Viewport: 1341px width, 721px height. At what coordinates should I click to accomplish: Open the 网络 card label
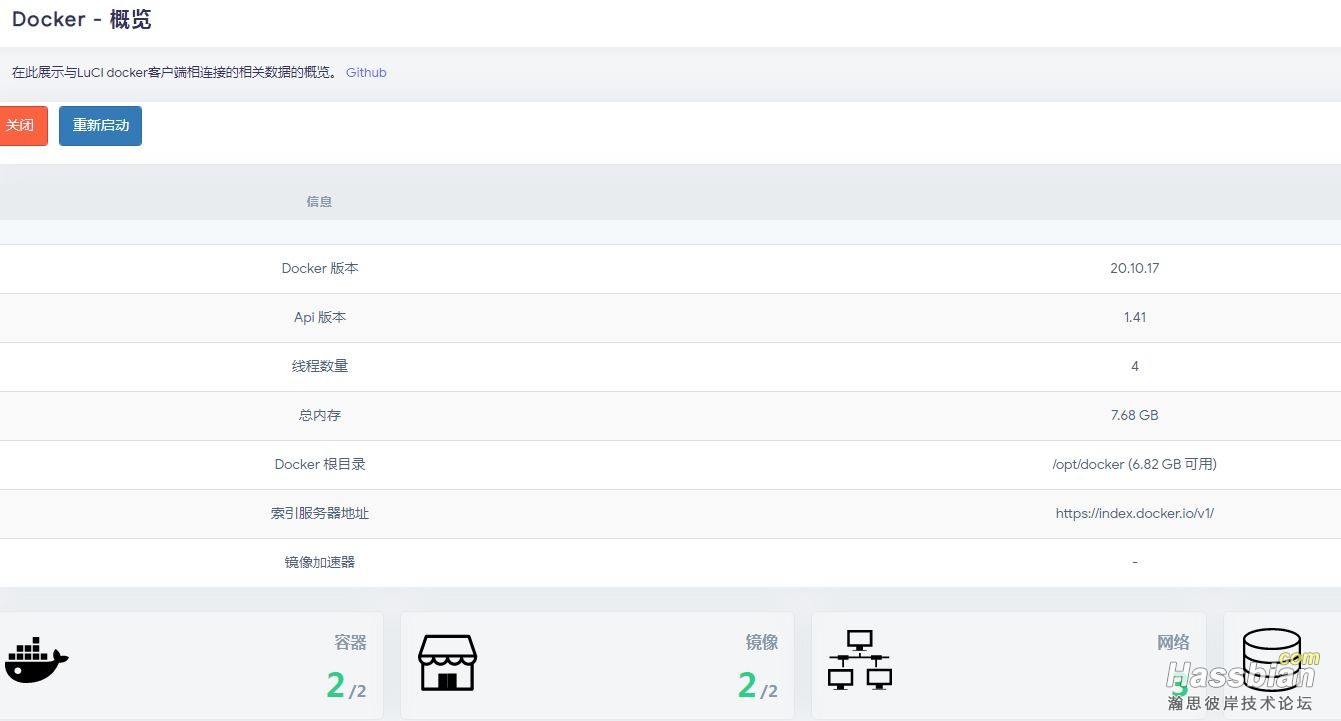click(x=1174, y=642)
